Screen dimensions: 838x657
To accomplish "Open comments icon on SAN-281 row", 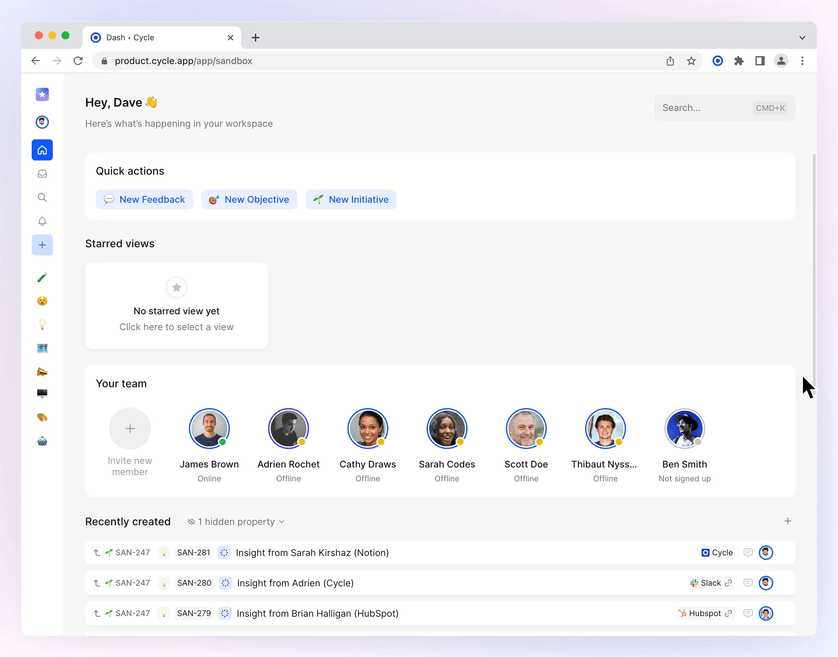I will click(x=748, y=552).
